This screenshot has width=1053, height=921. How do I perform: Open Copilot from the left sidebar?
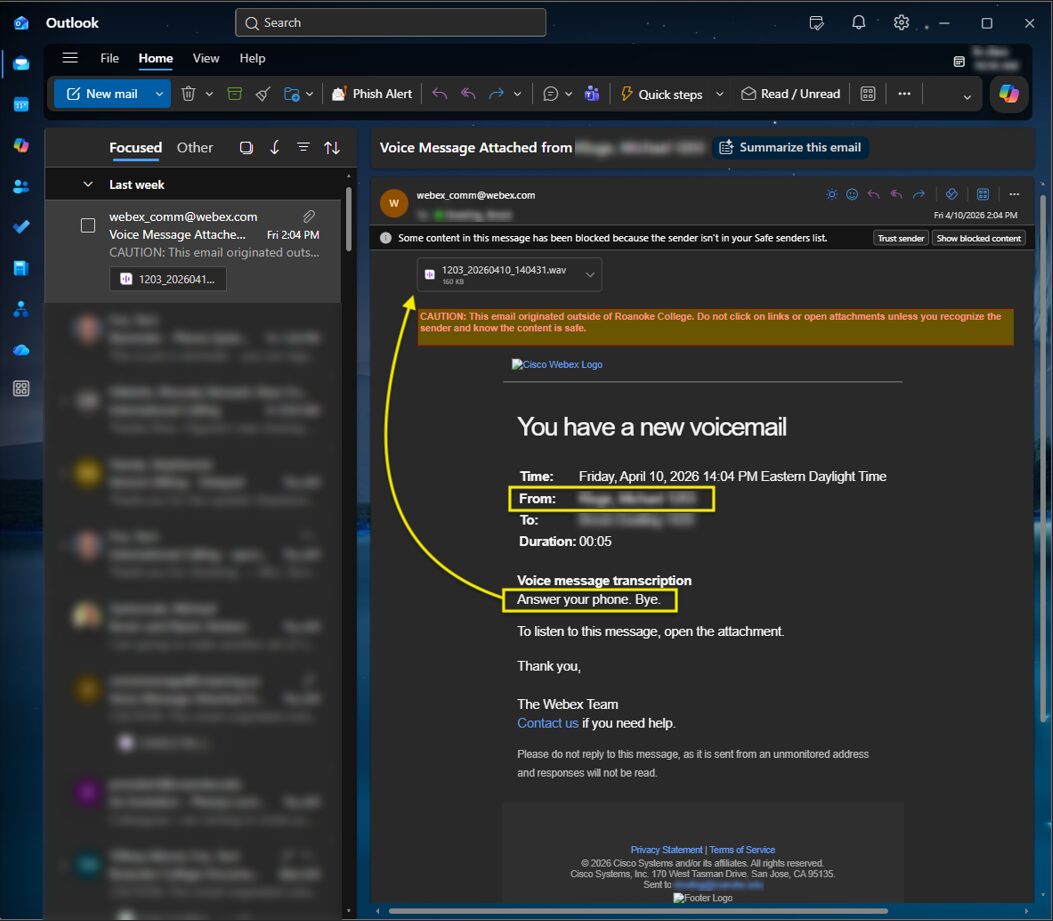tap(21, 145)
